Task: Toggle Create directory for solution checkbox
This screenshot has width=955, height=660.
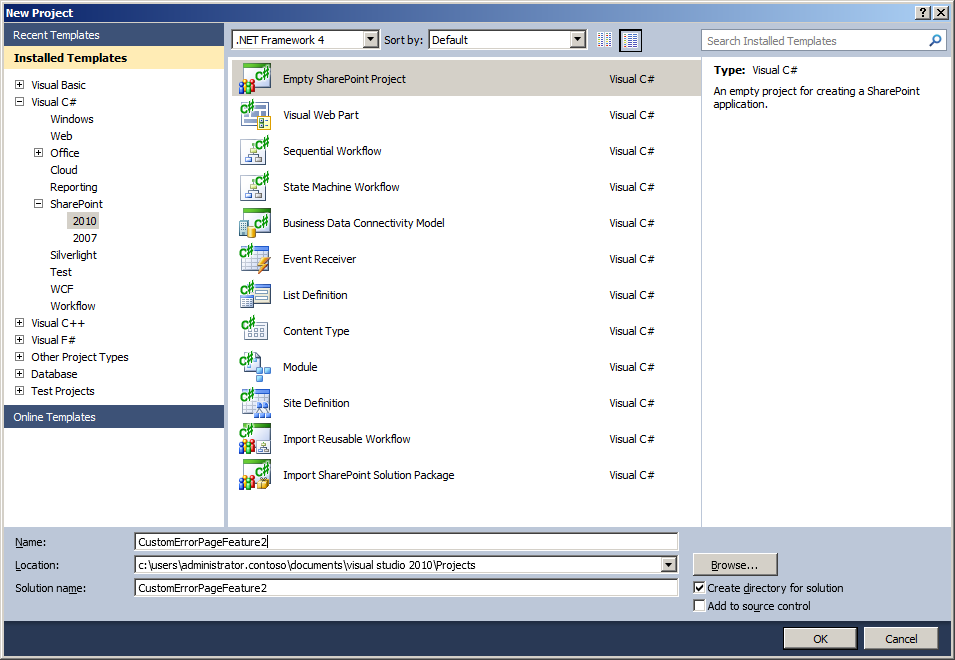Action: [x=699, y=588]
